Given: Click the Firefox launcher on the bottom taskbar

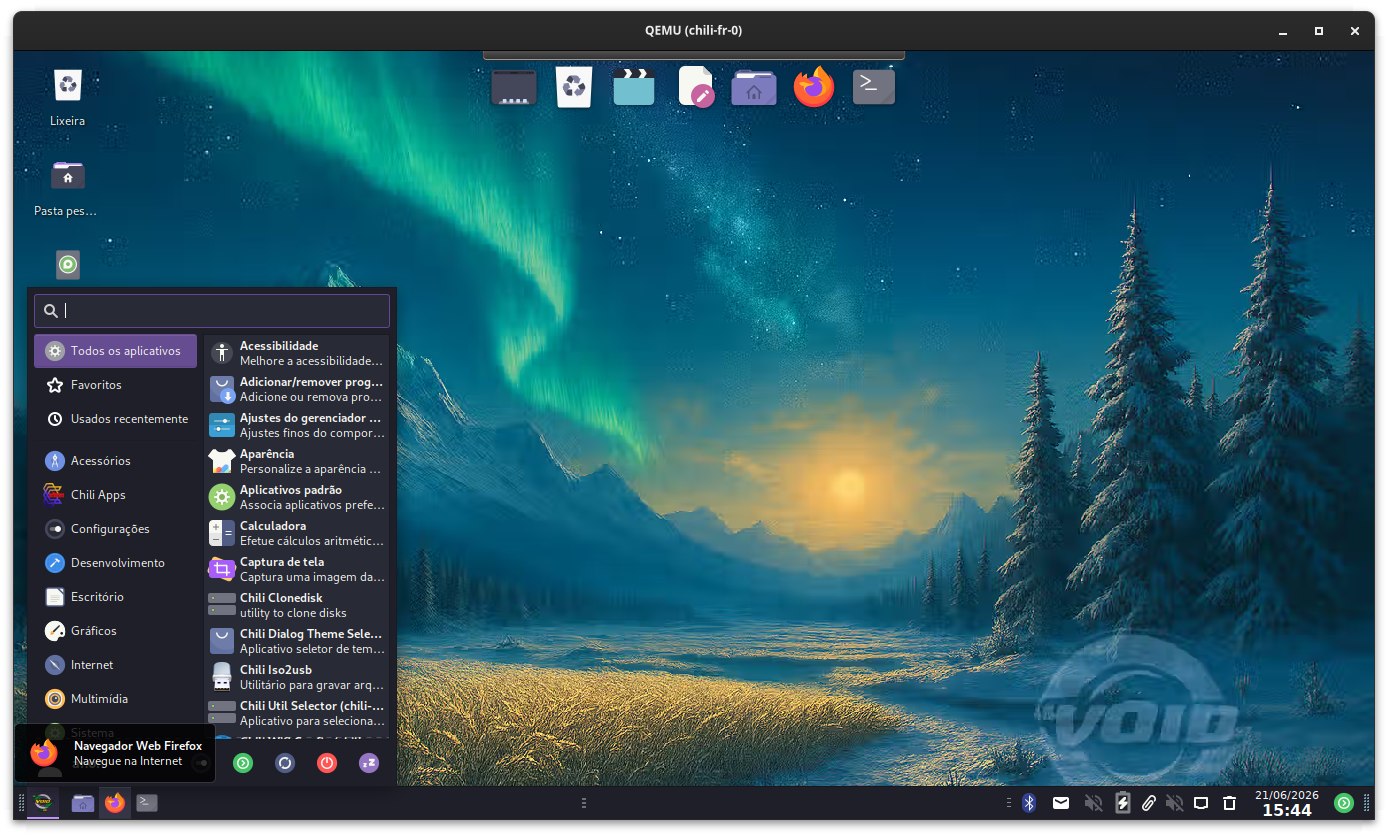Looking at the screenshot, I should [115, 803].
